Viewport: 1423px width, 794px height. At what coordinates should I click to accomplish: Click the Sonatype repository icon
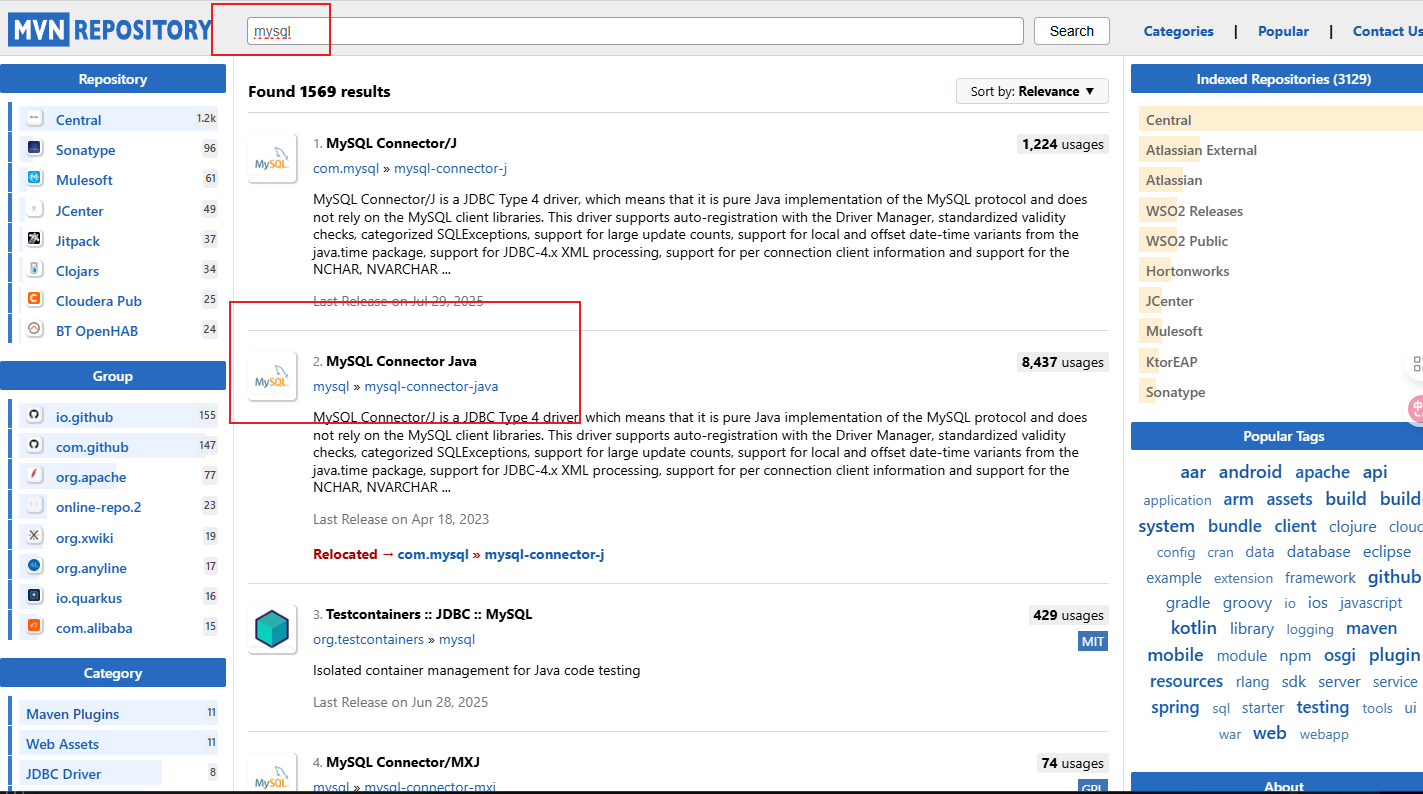point(34,149)
